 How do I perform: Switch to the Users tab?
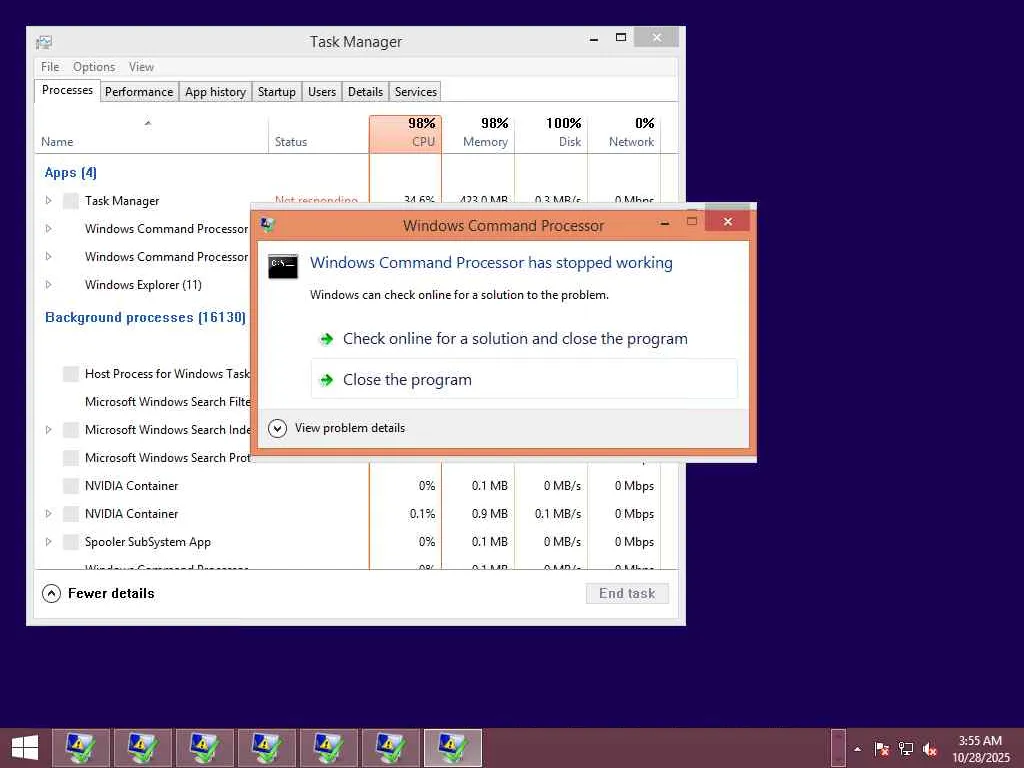click(322, 91)
